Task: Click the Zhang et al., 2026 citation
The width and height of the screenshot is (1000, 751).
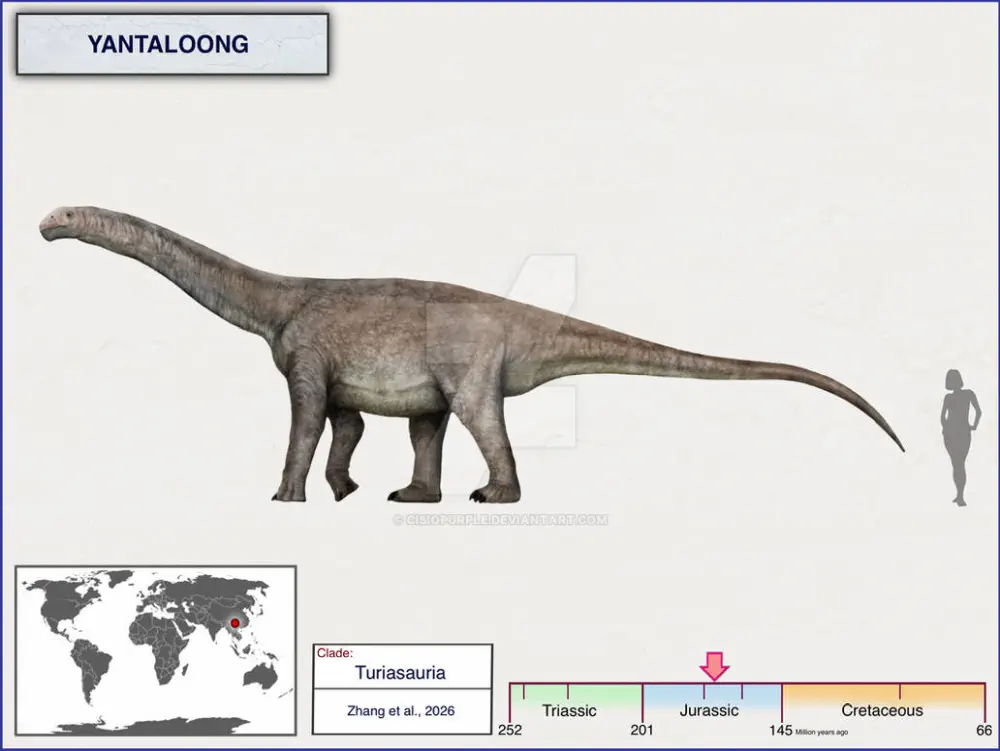Action: 400,711
